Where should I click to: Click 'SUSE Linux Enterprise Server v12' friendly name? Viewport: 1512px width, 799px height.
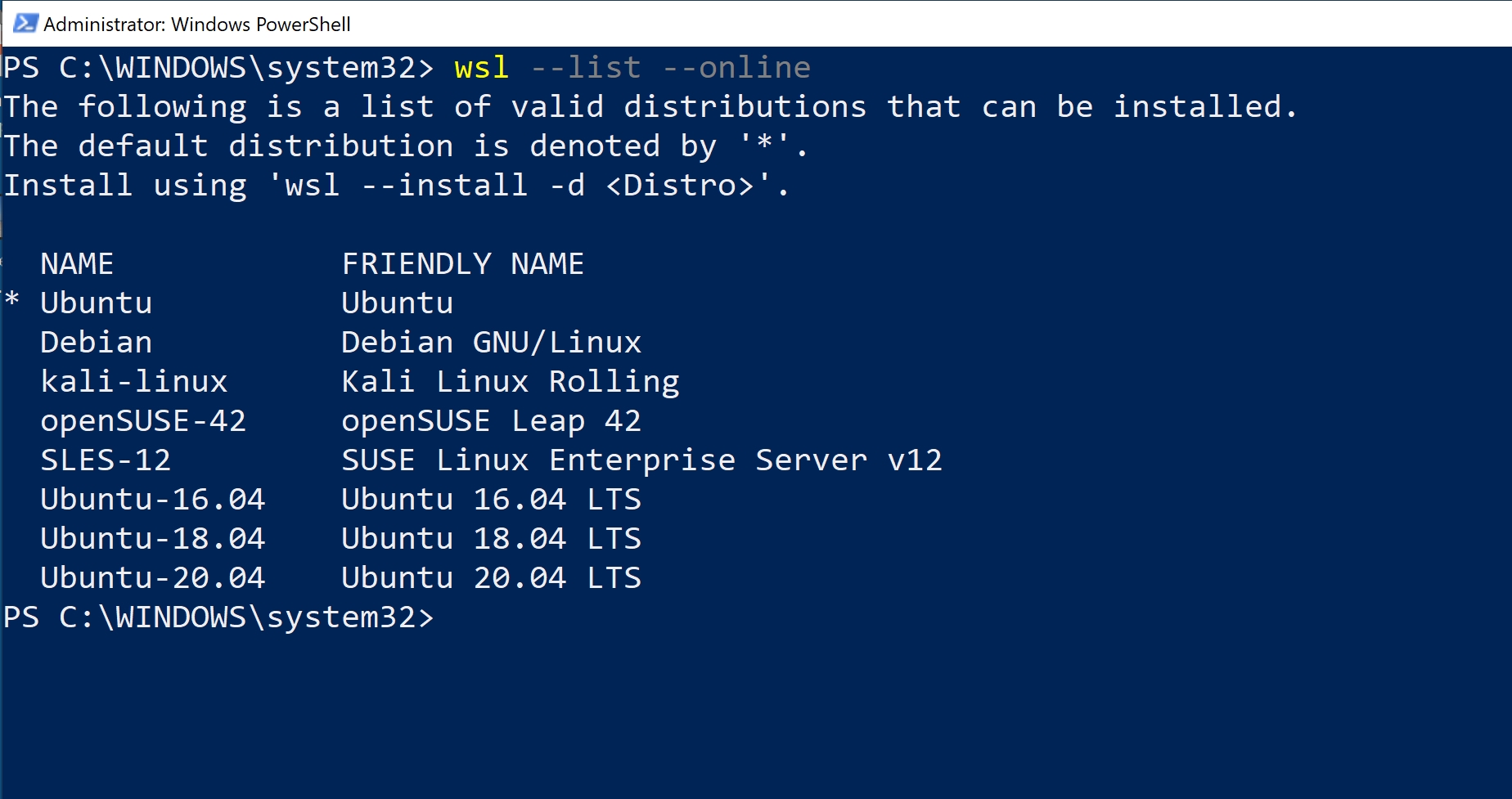click(642, 461)
